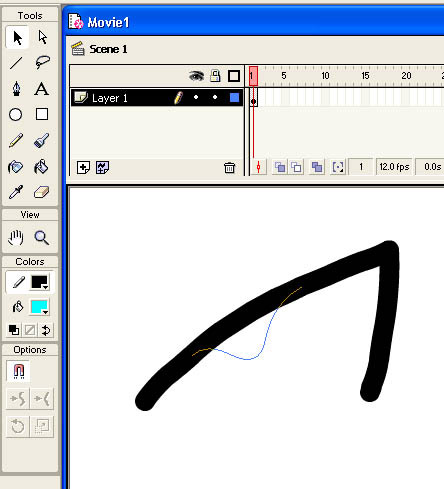
Task: Click the 12.0 fps frame rate field
Action: [x=394, y=167]
